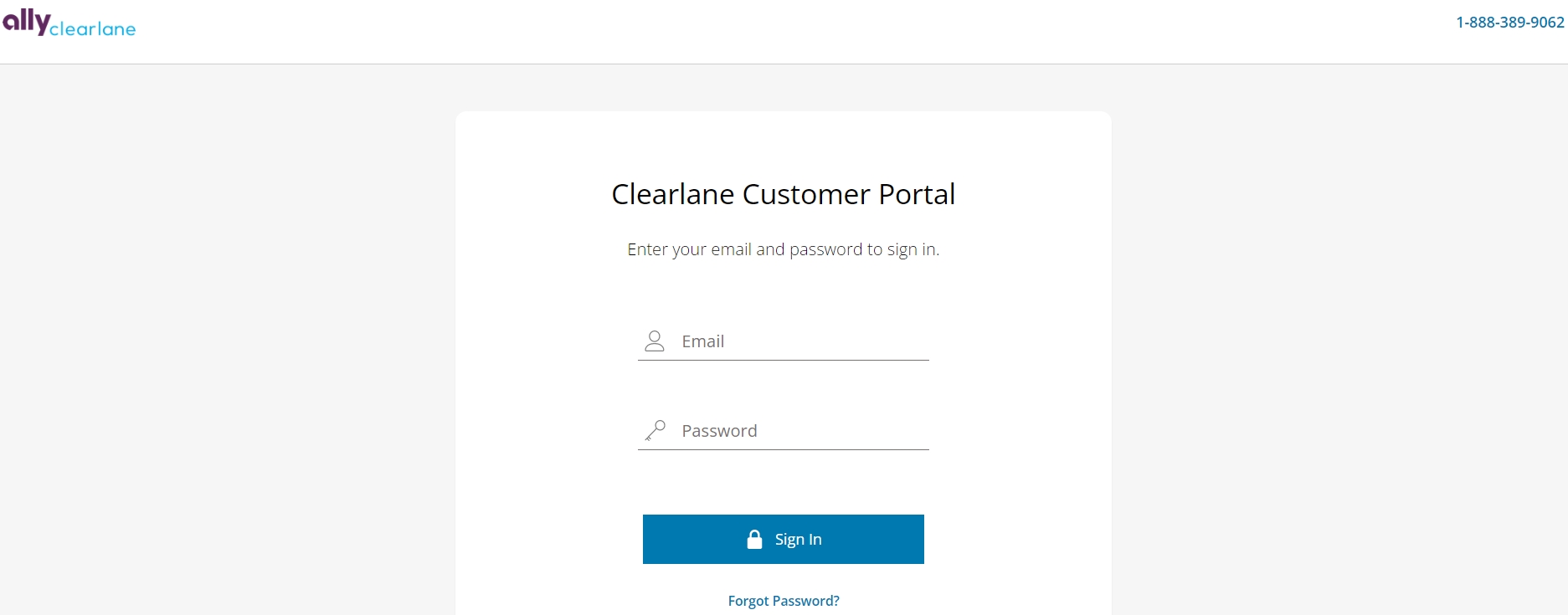The image size is (1568, 615).
Task: Click the Clearlane Customer Portal heading
Action: click(x=783, y=193)
